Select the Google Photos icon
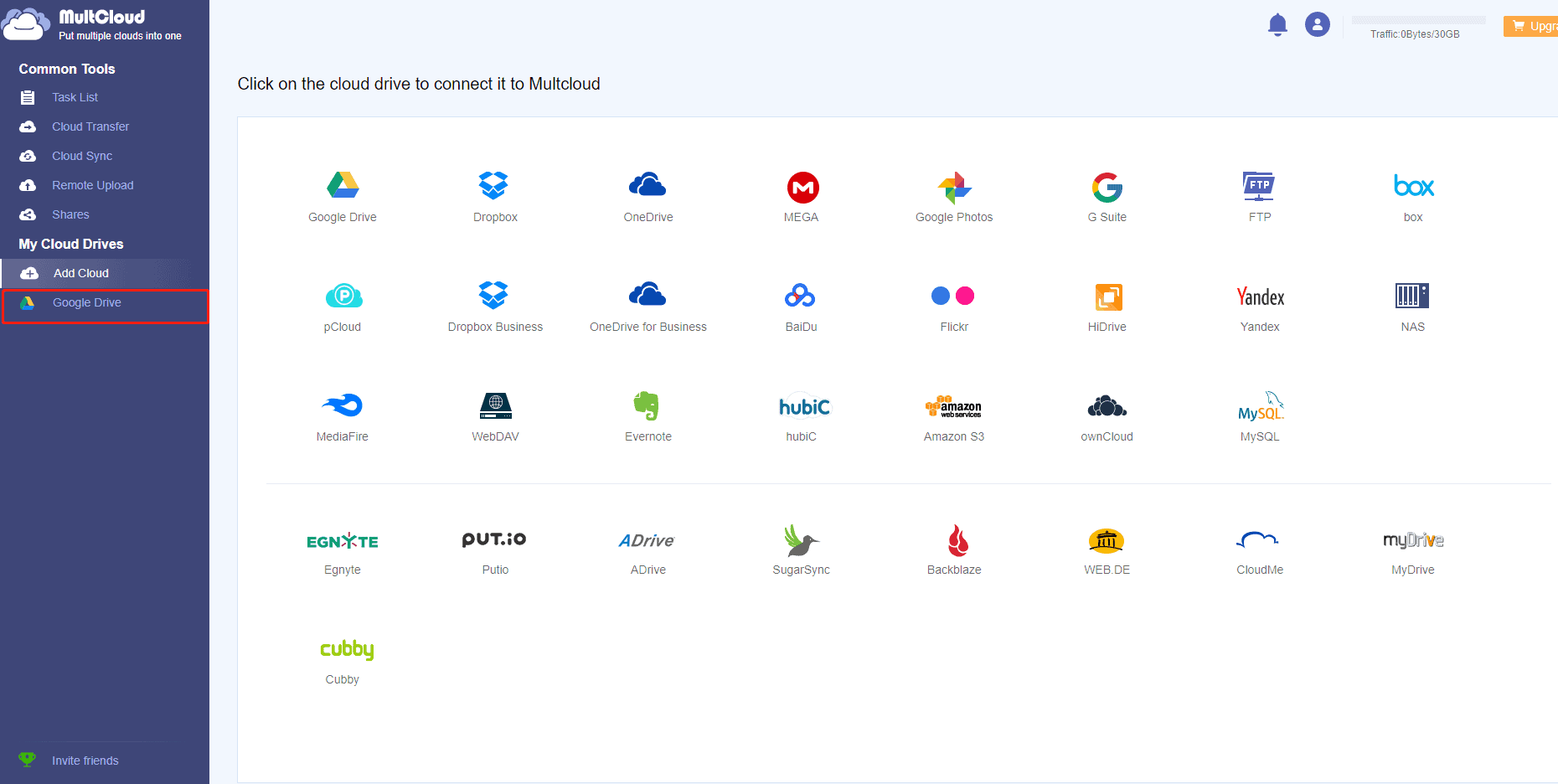Image resolution: width=1558 pixels, height=784 pixels. (954, 188)
